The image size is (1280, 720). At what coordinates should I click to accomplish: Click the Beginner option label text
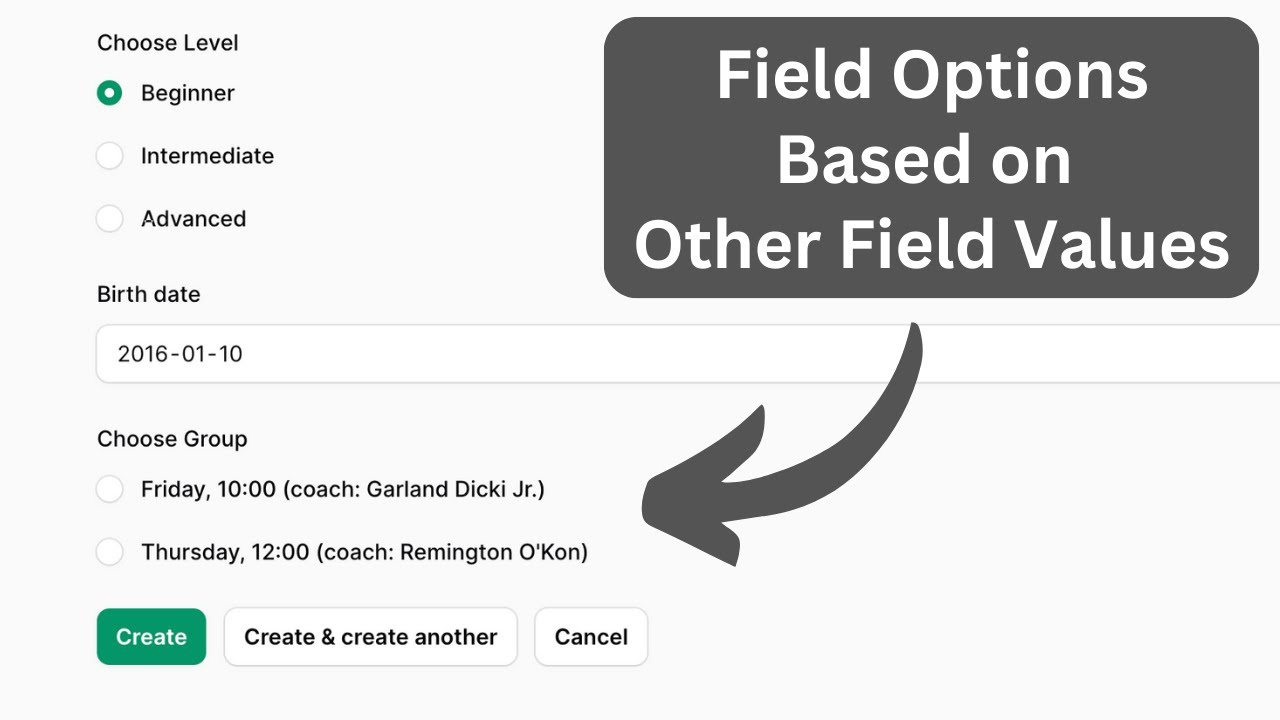tap(188, 93)
